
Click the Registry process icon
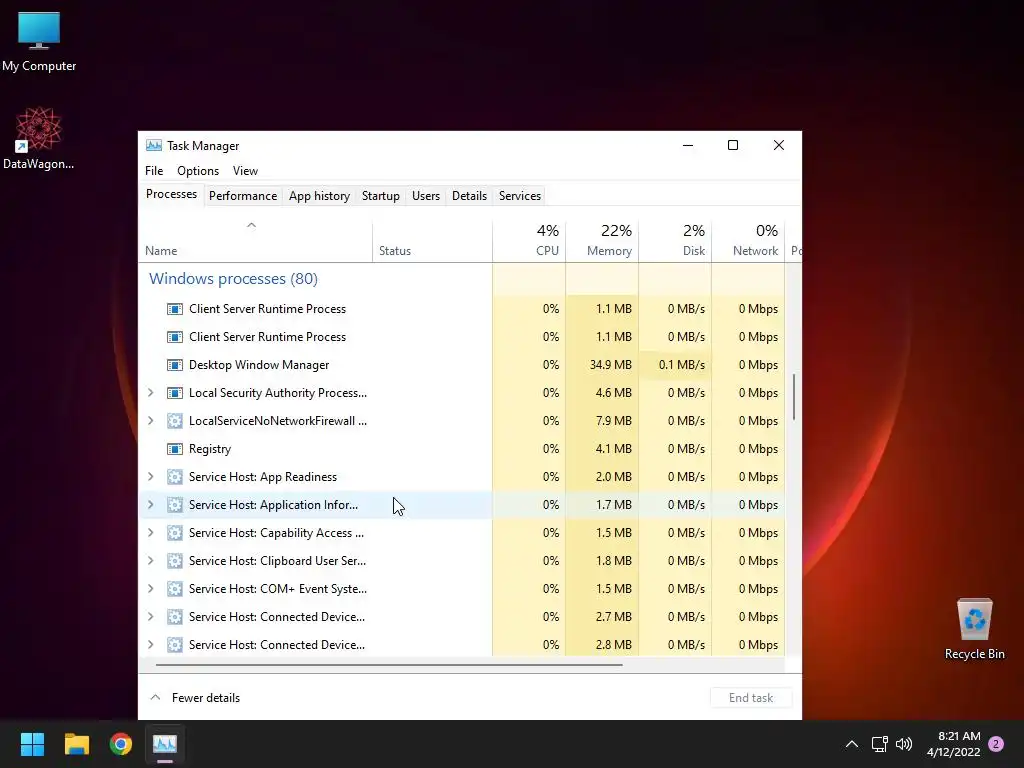tap(174, 449)
